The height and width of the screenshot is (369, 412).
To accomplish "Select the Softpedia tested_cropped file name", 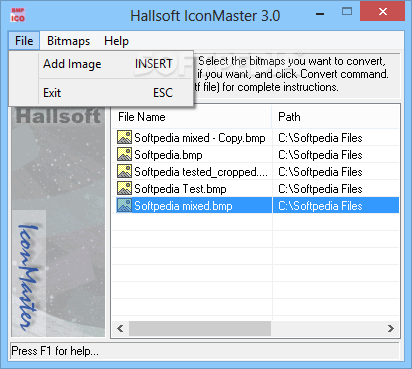I will [x=201, y=172].
